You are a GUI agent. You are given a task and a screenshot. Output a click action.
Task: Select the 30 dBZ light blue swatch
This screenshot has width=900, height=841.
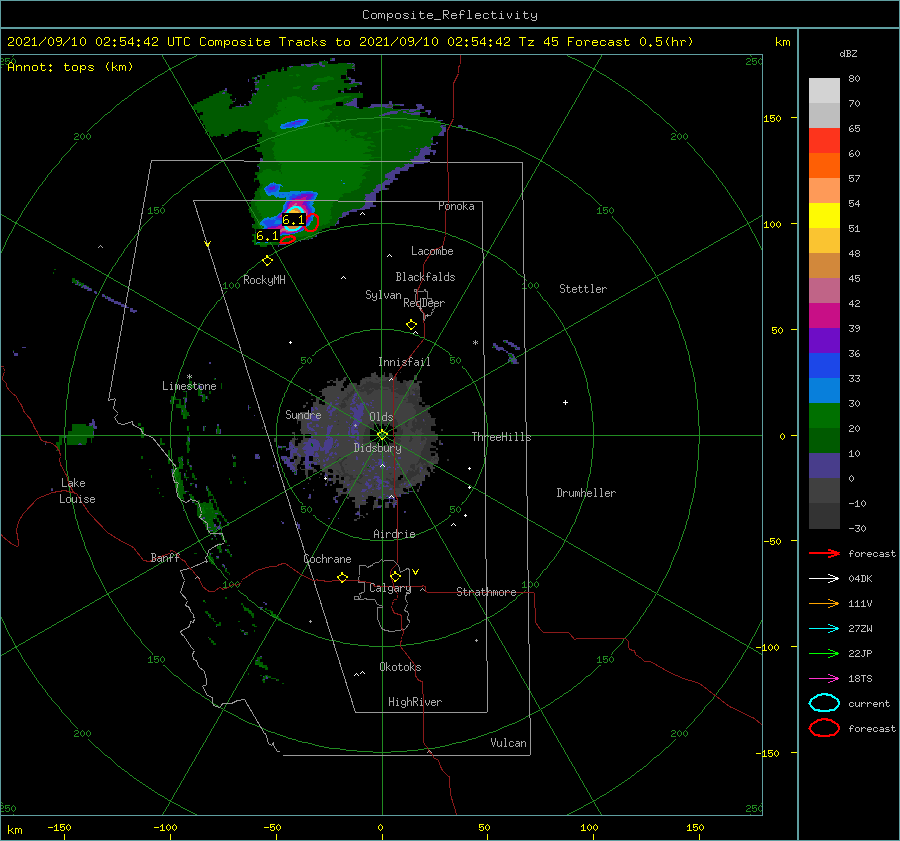(824, 390)
